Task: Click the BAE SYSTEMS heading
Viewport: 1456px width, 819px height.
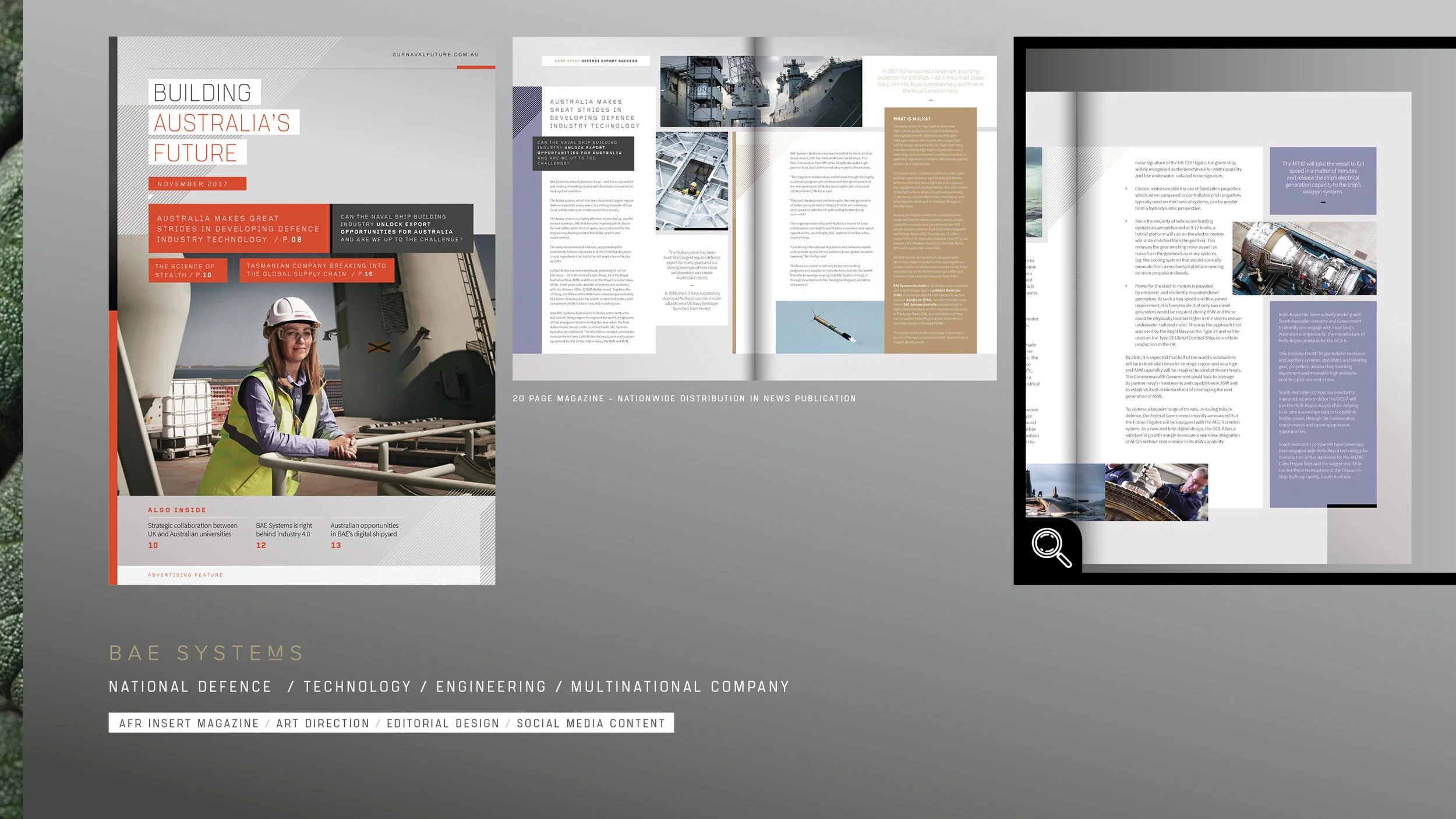Action: [x=207, y=653]
